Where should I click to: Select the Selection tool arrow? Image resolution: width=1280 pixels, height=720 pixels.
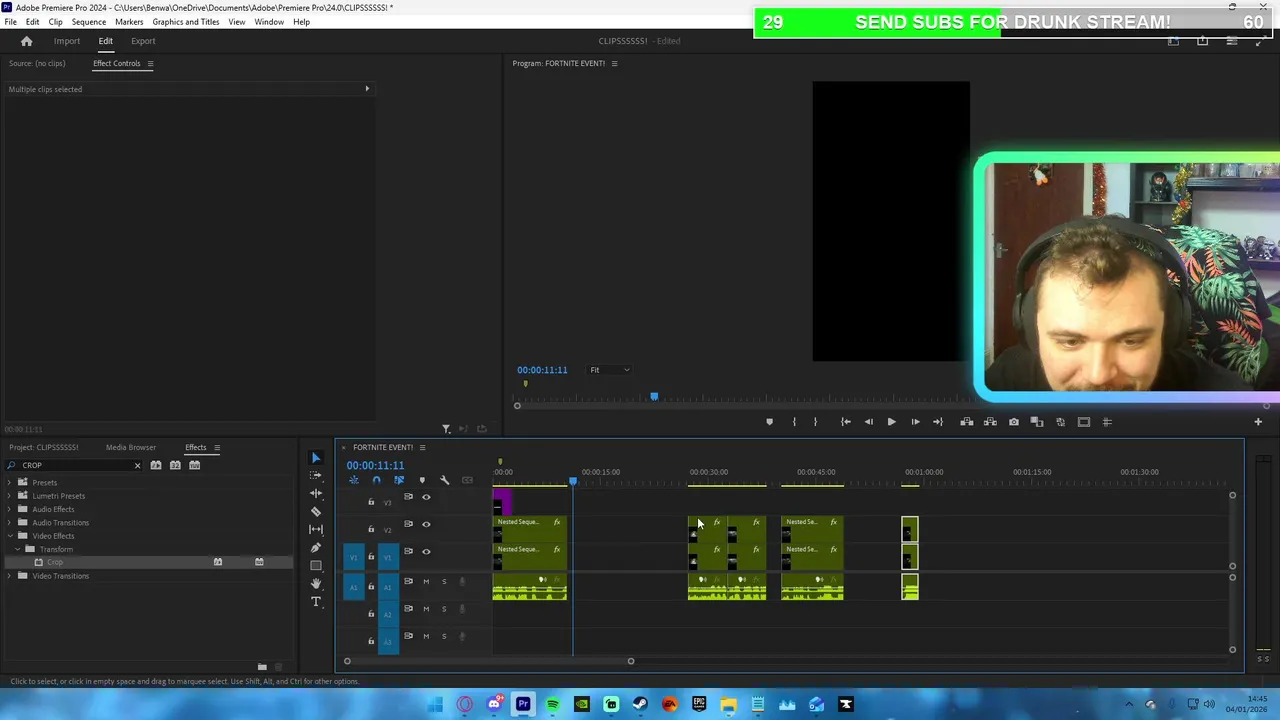316,458
